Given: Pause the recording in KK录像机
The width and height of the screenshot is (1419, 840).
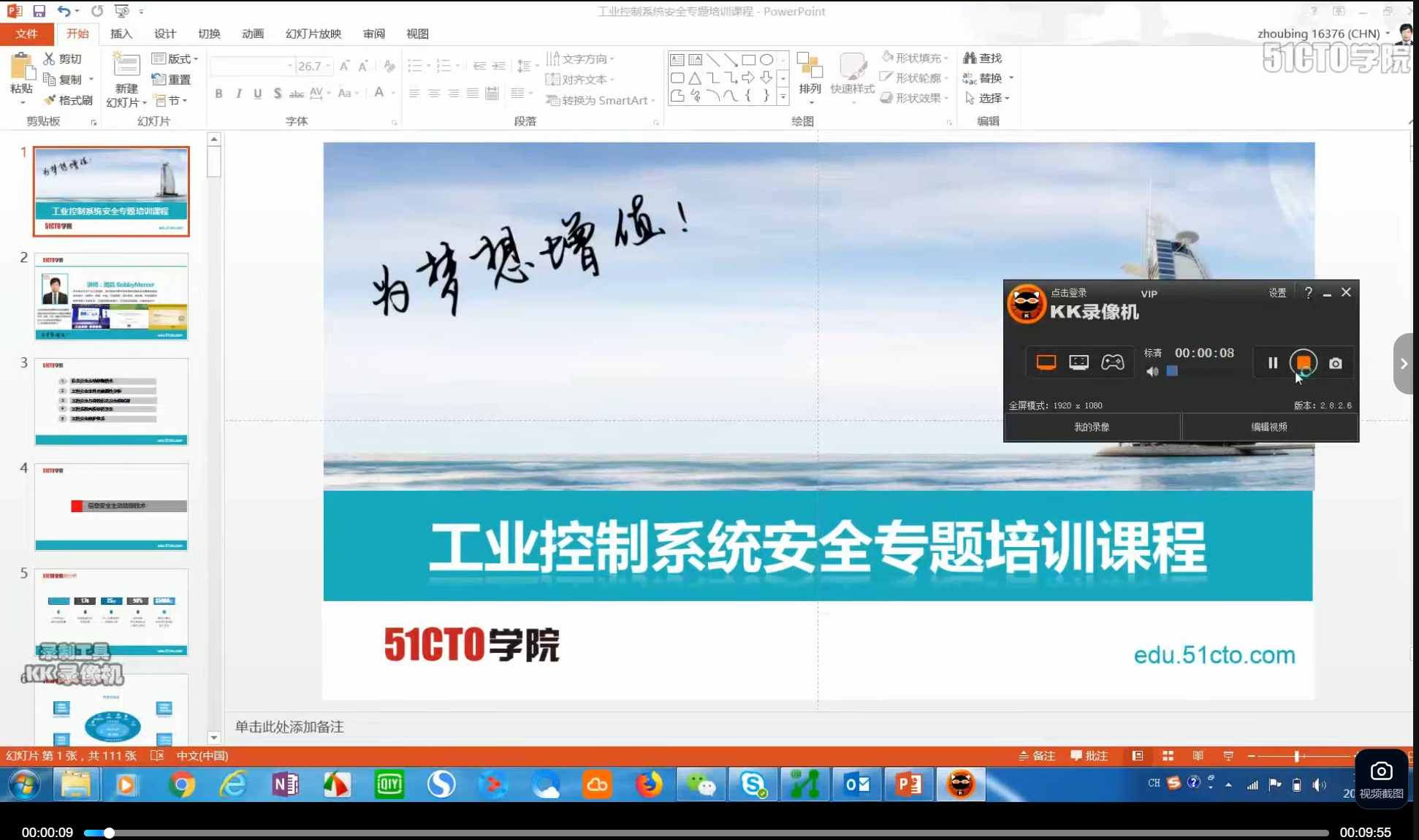Looking at the screenshot, I should pos(1272,363).
